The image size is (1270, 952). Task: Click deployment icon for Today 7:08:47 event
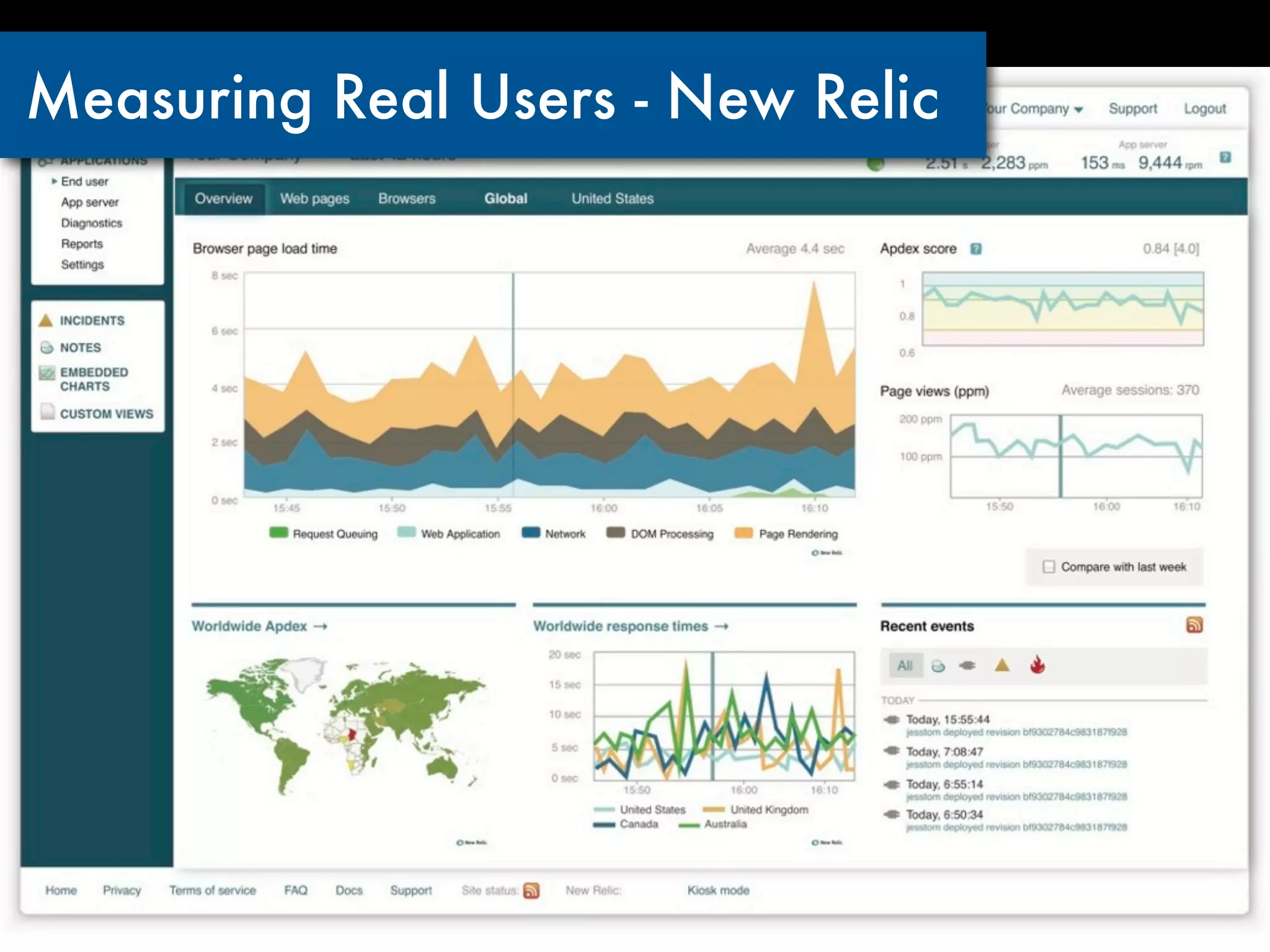coord(892,751)
